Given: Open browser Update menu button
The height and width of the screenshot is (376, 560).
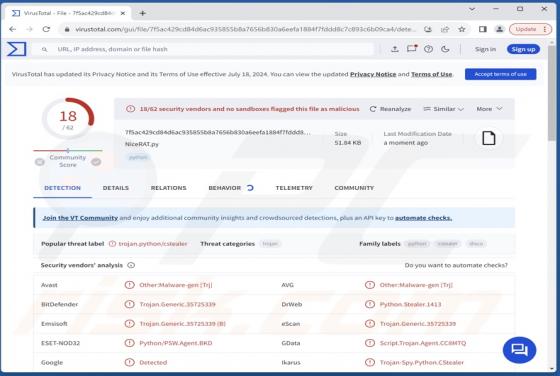Looking at the screenshot, I should 530,29.
